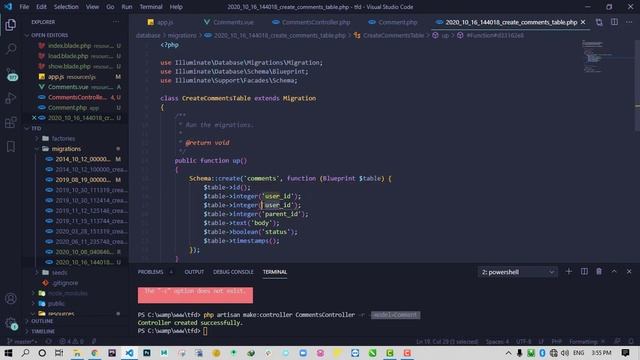Open the Windows Start menu
640x360 pixels.
tap(8, 353)
